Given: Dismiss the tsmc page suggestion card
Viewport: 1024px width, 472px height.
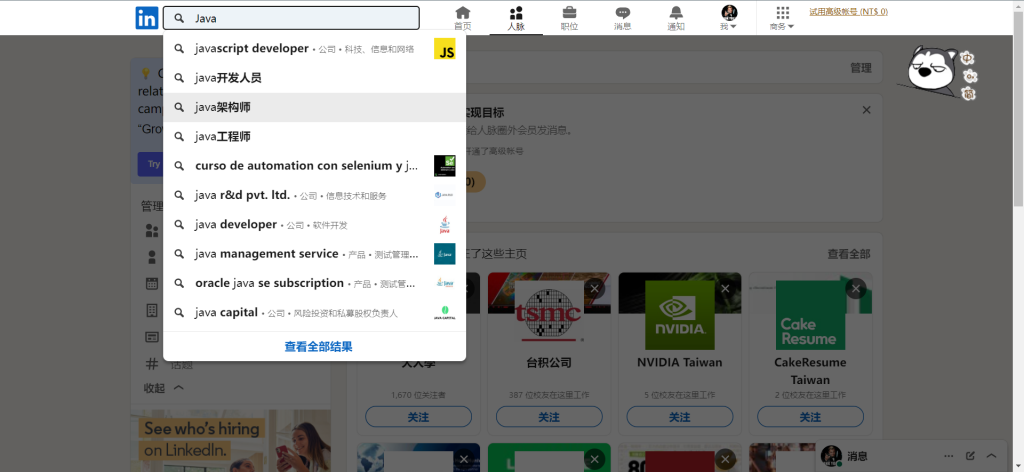Looking at the screenshot, I should 595,288.
